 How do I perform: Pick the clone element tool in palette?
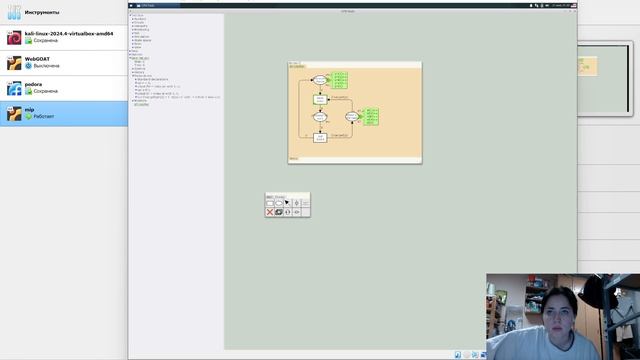tap(279, 212)
